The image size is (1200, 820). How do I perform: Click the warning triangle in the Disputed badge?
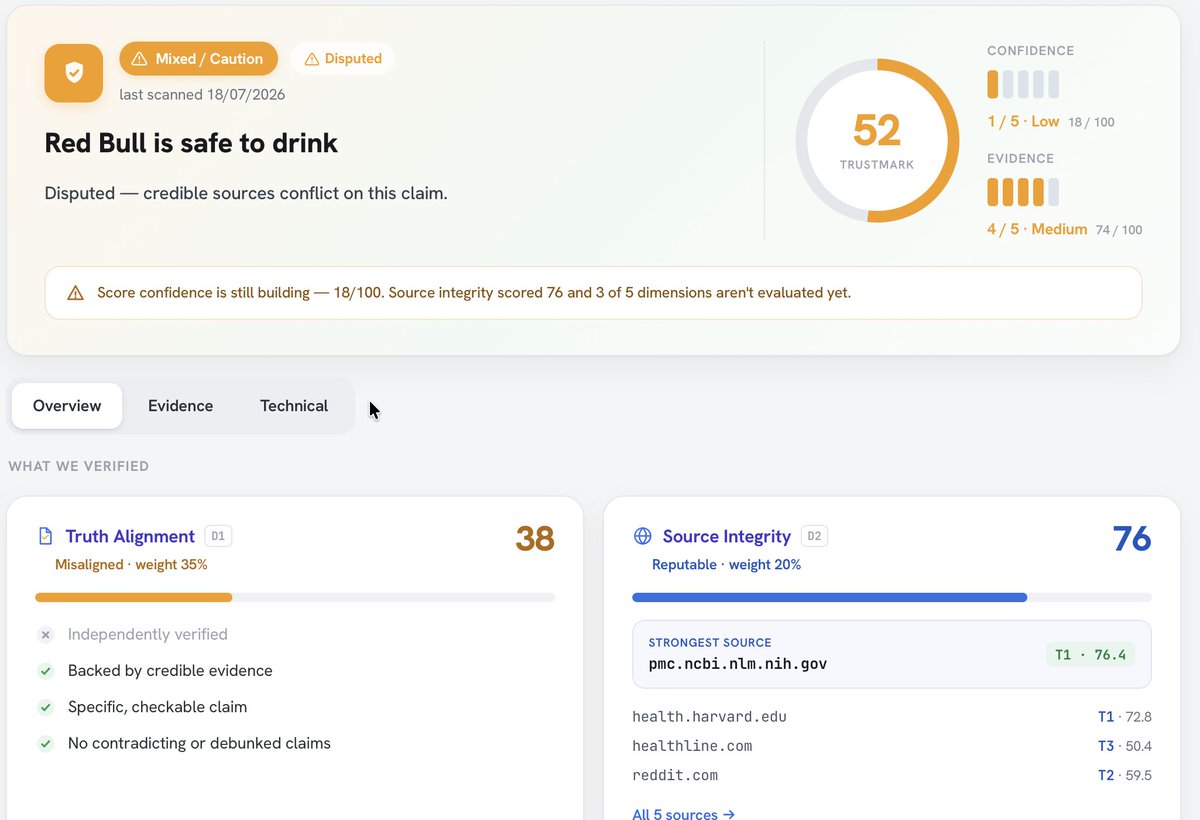[312, 59]
